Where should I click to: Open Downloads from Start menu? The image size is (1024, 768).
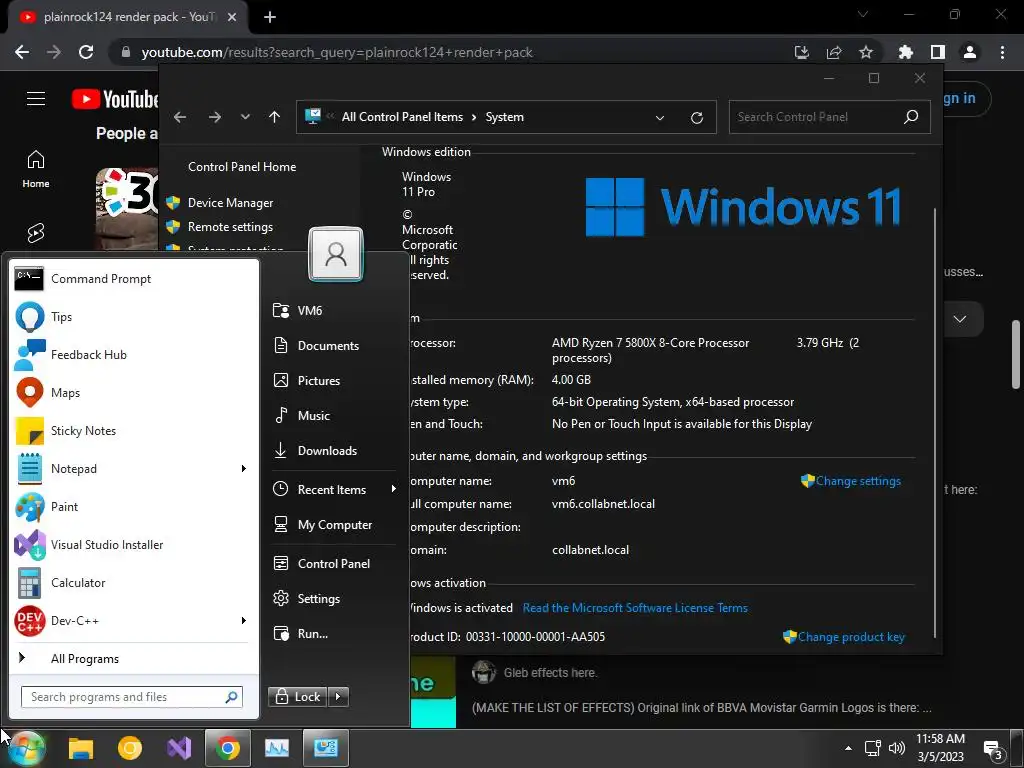pyautogui.click(x=333, y=451)
